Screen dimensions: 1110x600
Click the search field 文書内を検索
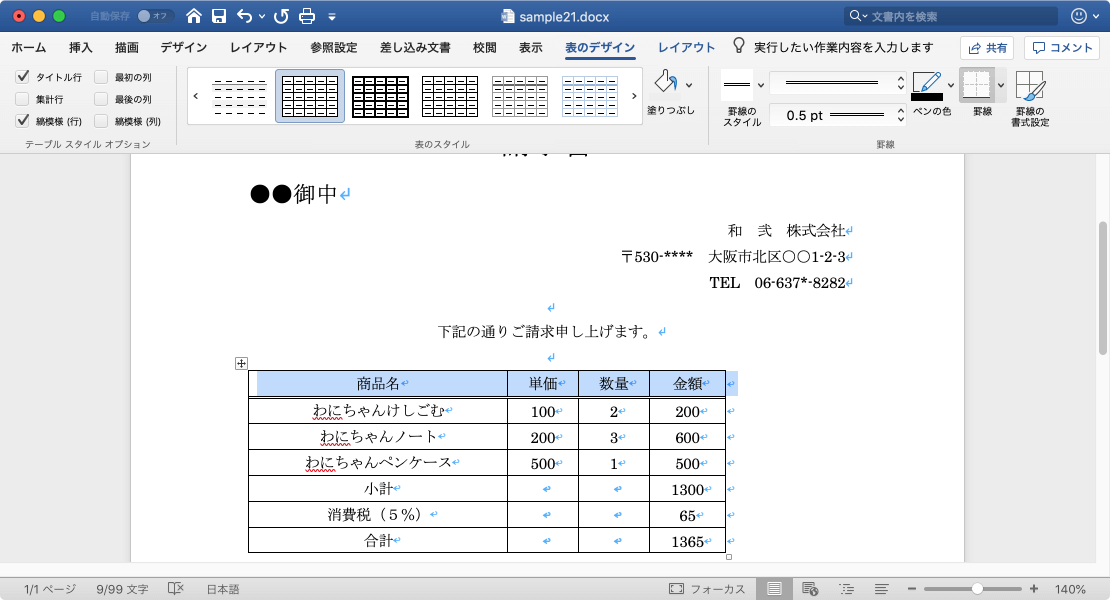click(x=951, y=16)
